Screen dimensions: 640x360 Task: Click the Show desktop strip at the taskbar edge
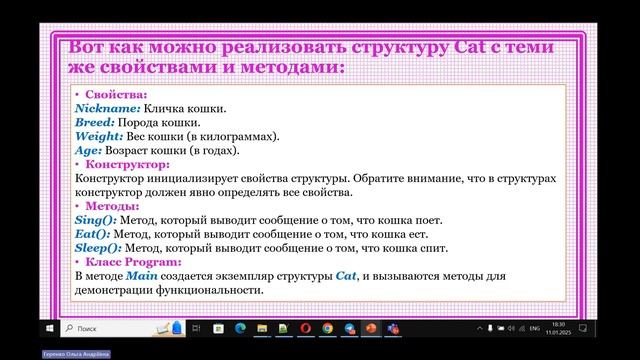596,329
